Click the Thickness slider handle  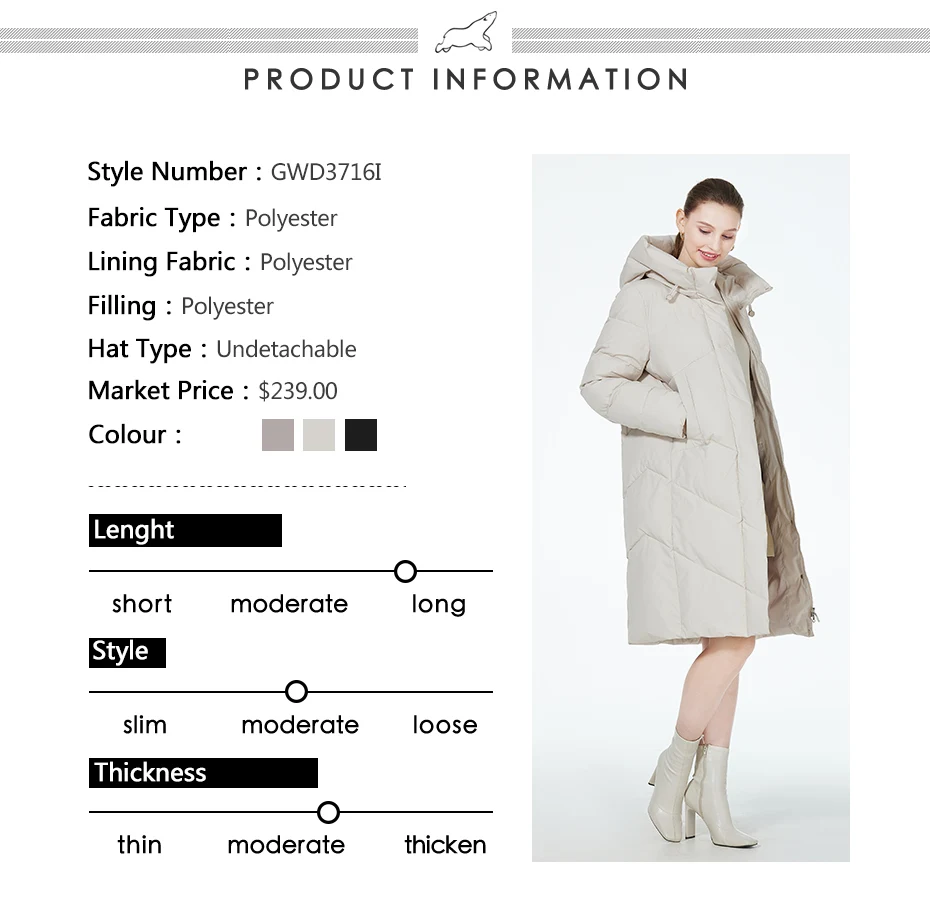(328, 812)
